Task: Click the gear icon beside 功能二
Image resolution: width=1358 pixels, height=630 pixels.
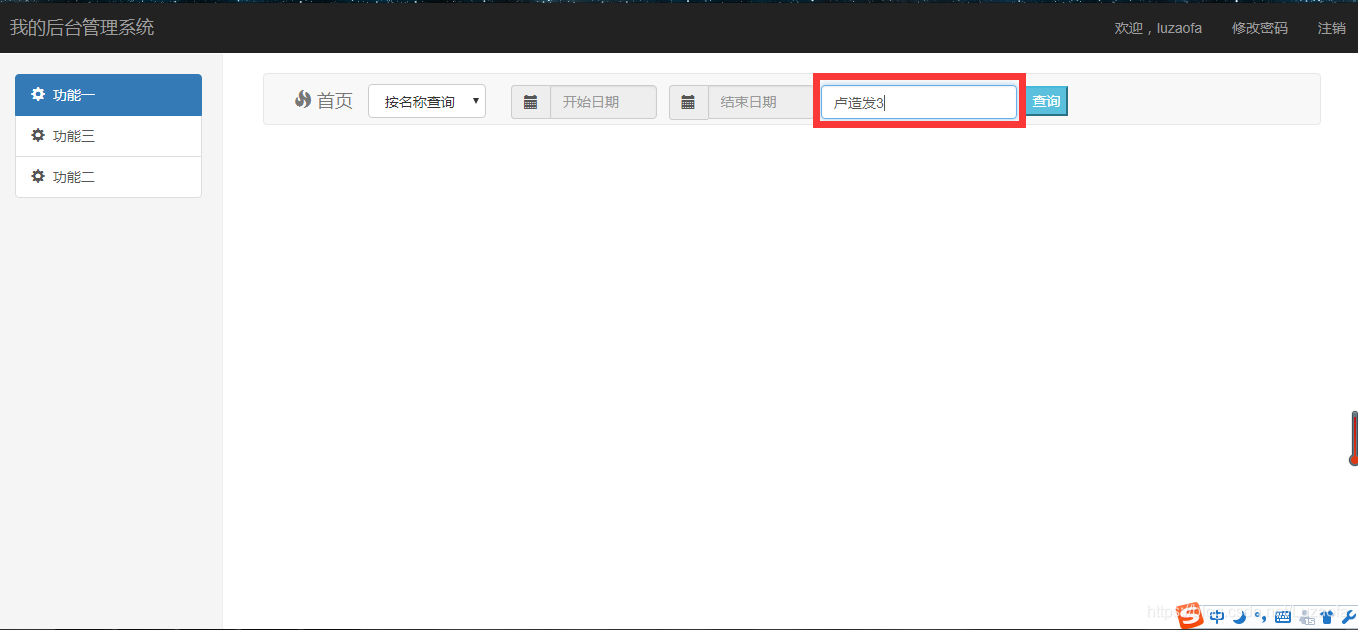Action: tap(38, 177)
